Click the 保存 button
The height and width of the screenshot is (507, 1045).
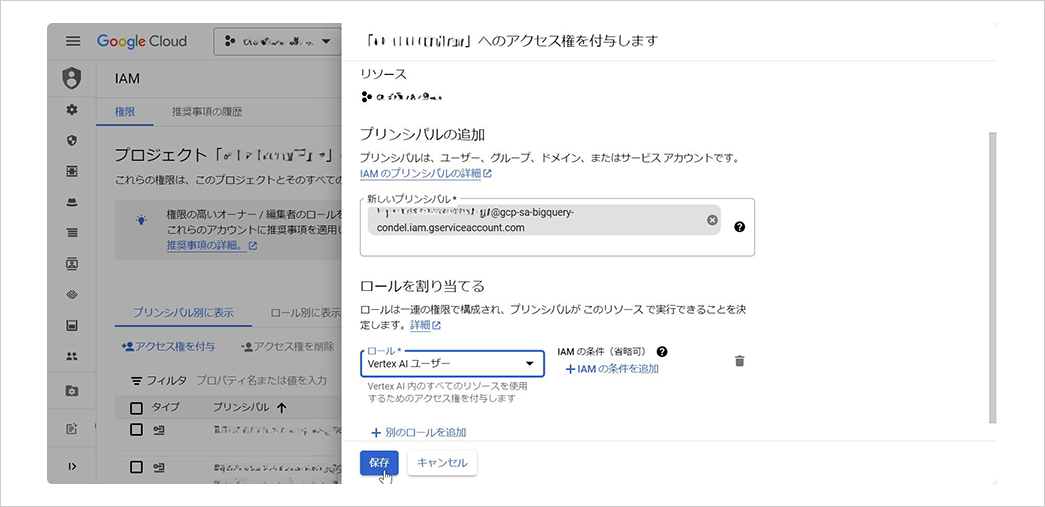point(379,463)
